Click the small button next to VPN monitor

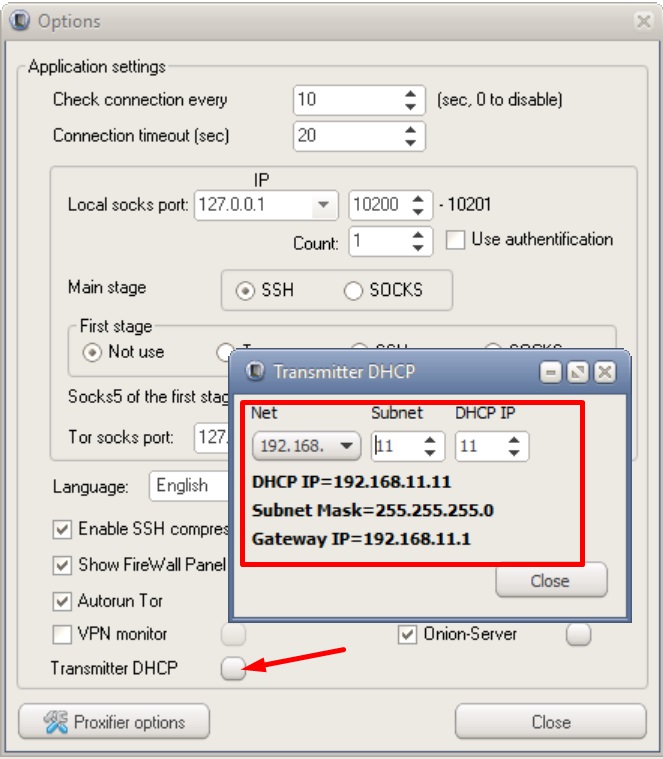tap(233, 634)
